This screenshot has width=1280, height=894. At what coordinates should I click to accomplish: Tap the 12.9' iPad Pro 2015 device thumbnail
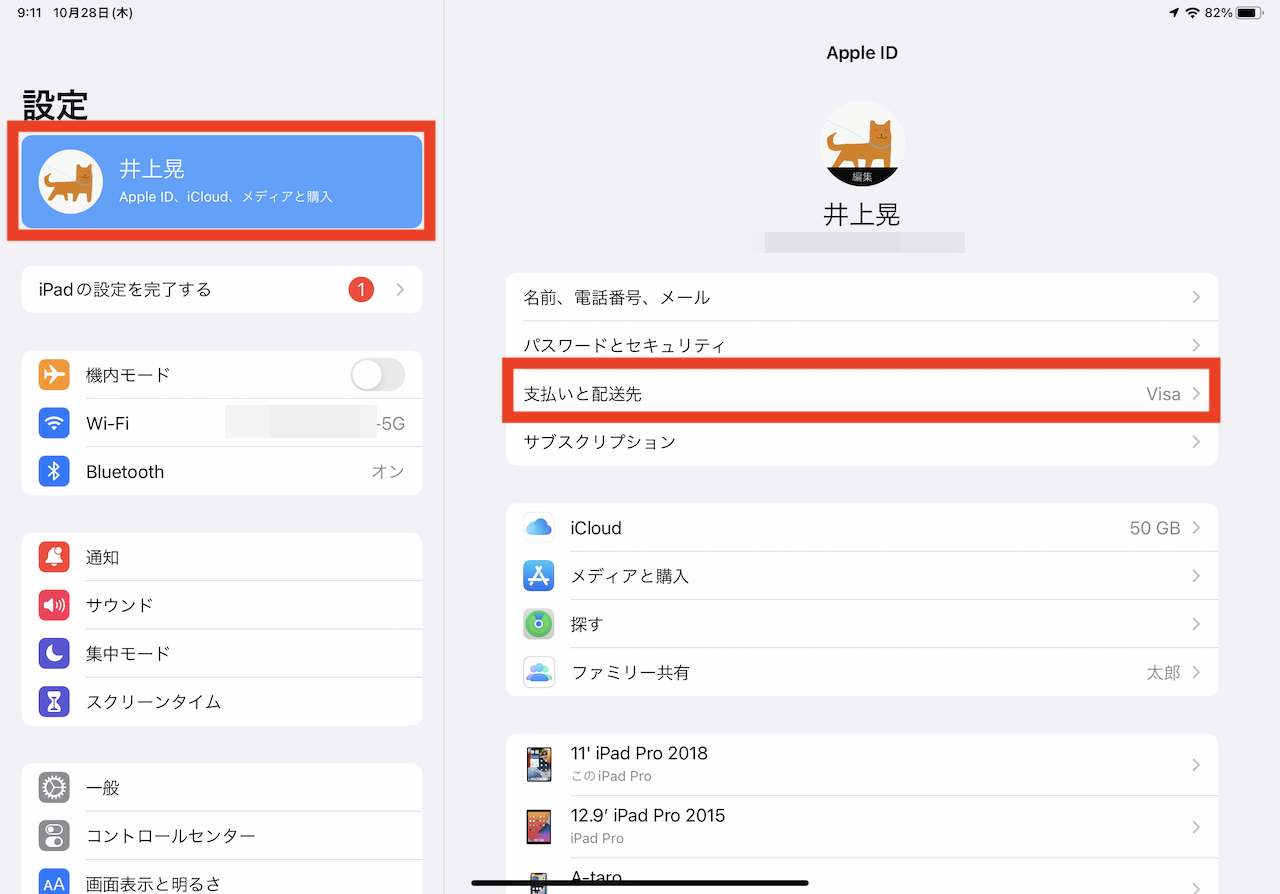[x=539, y=826]
